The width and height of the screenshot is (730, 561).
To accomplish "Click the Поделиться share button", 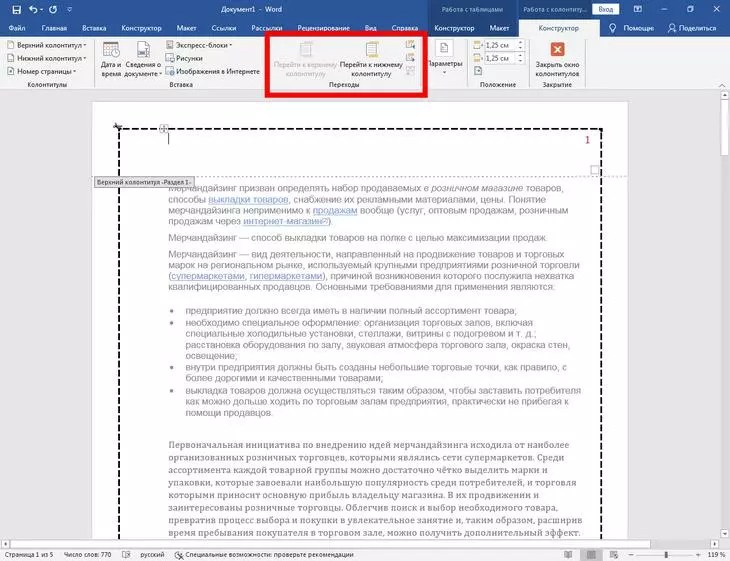I will (x=691, y=28).
